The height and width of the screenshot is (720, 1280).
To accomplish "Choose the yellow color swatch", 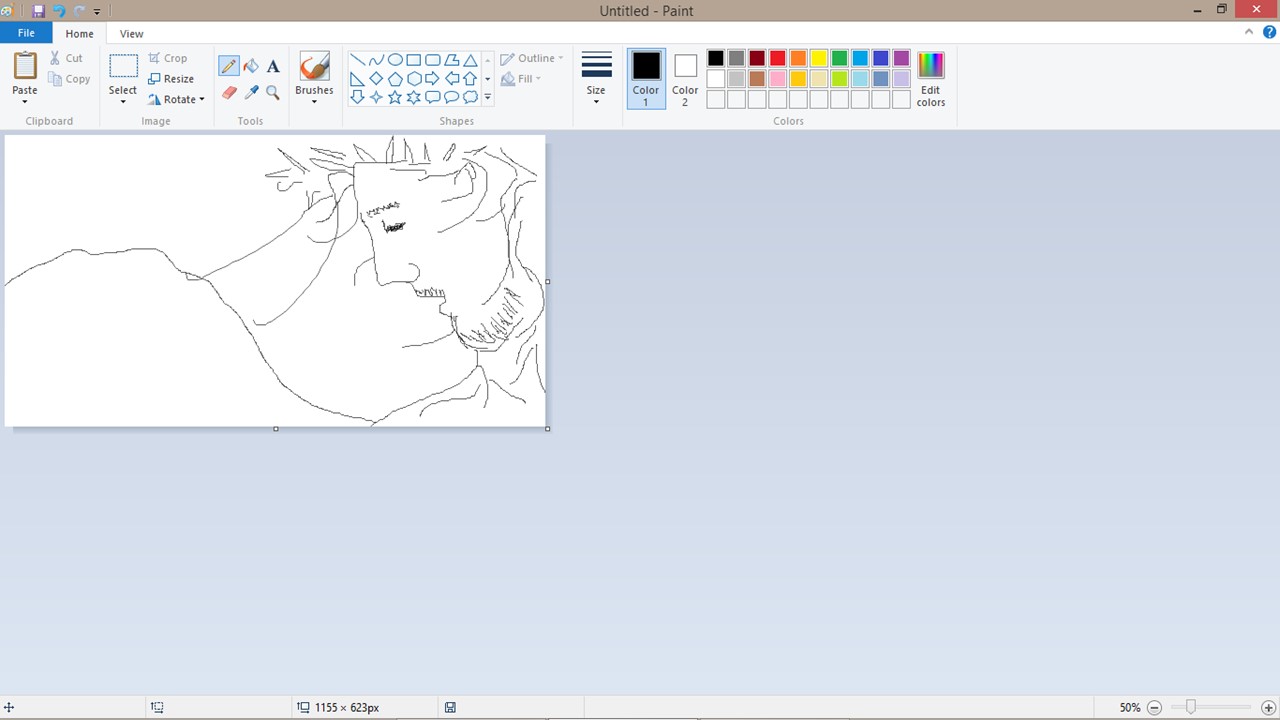I will pos(819,58).
